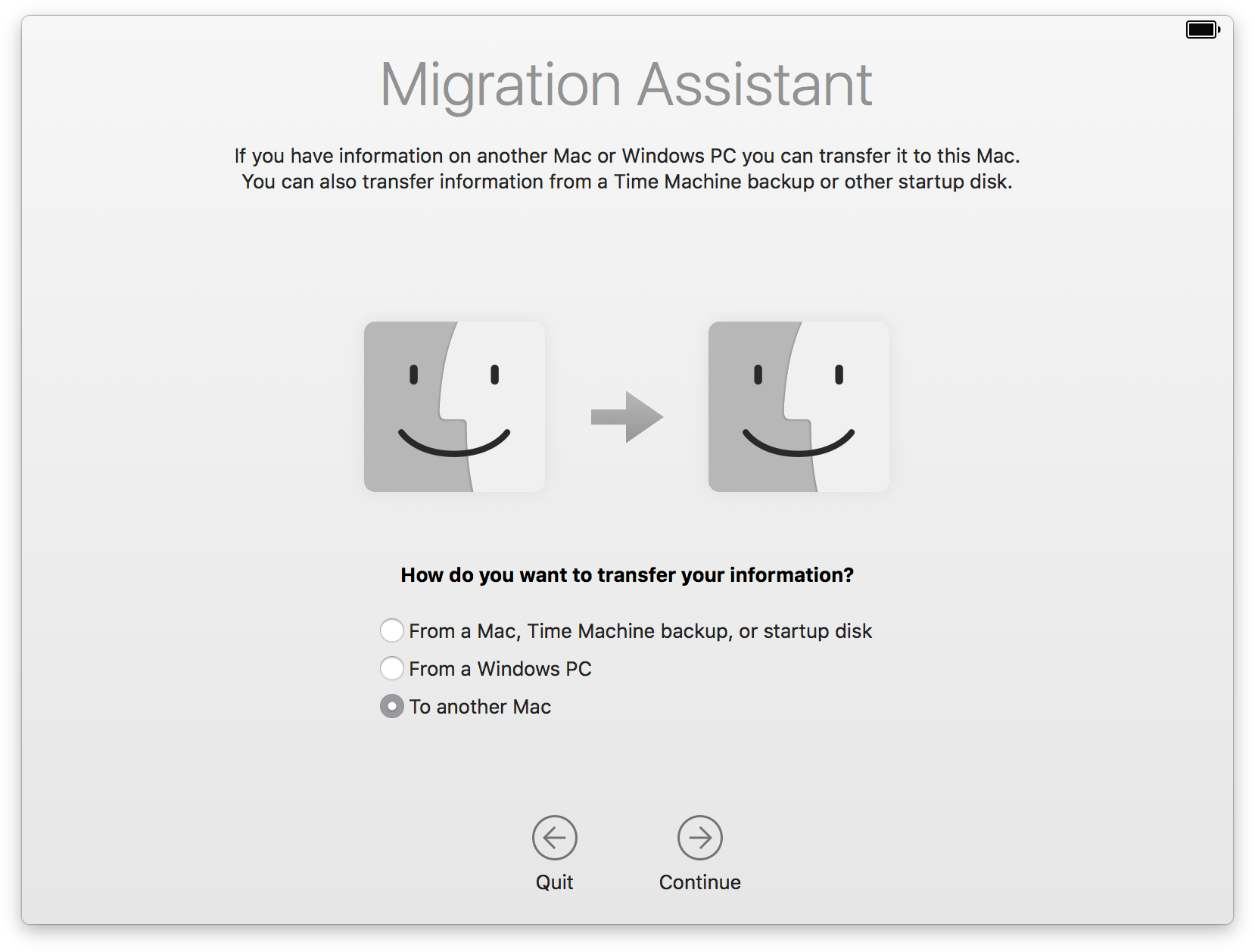1255x952 pixels.
Task: Click the 'If you have information on another Mac' line
Action: tap(627, 156)
